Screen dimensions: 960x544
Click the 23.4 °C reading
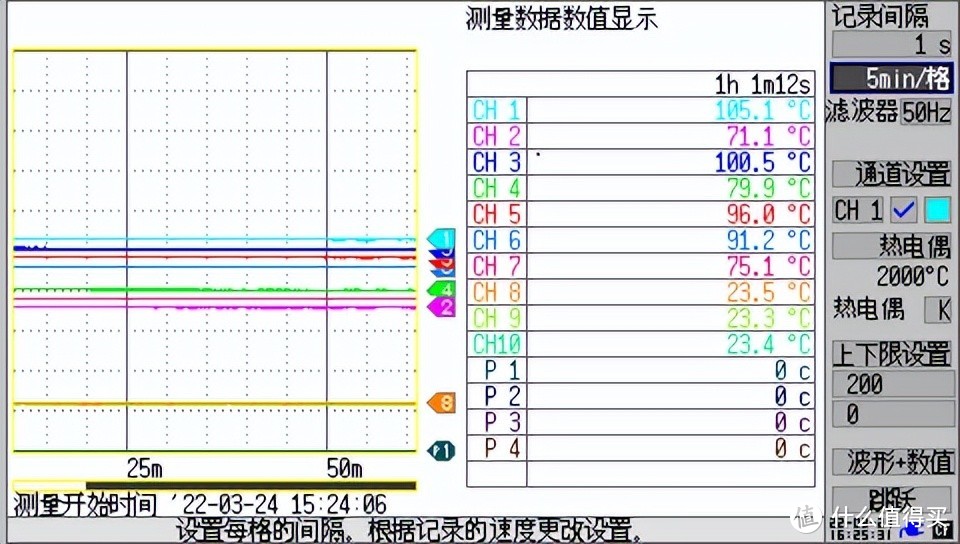pyautogui.click(x=768, y=344)
